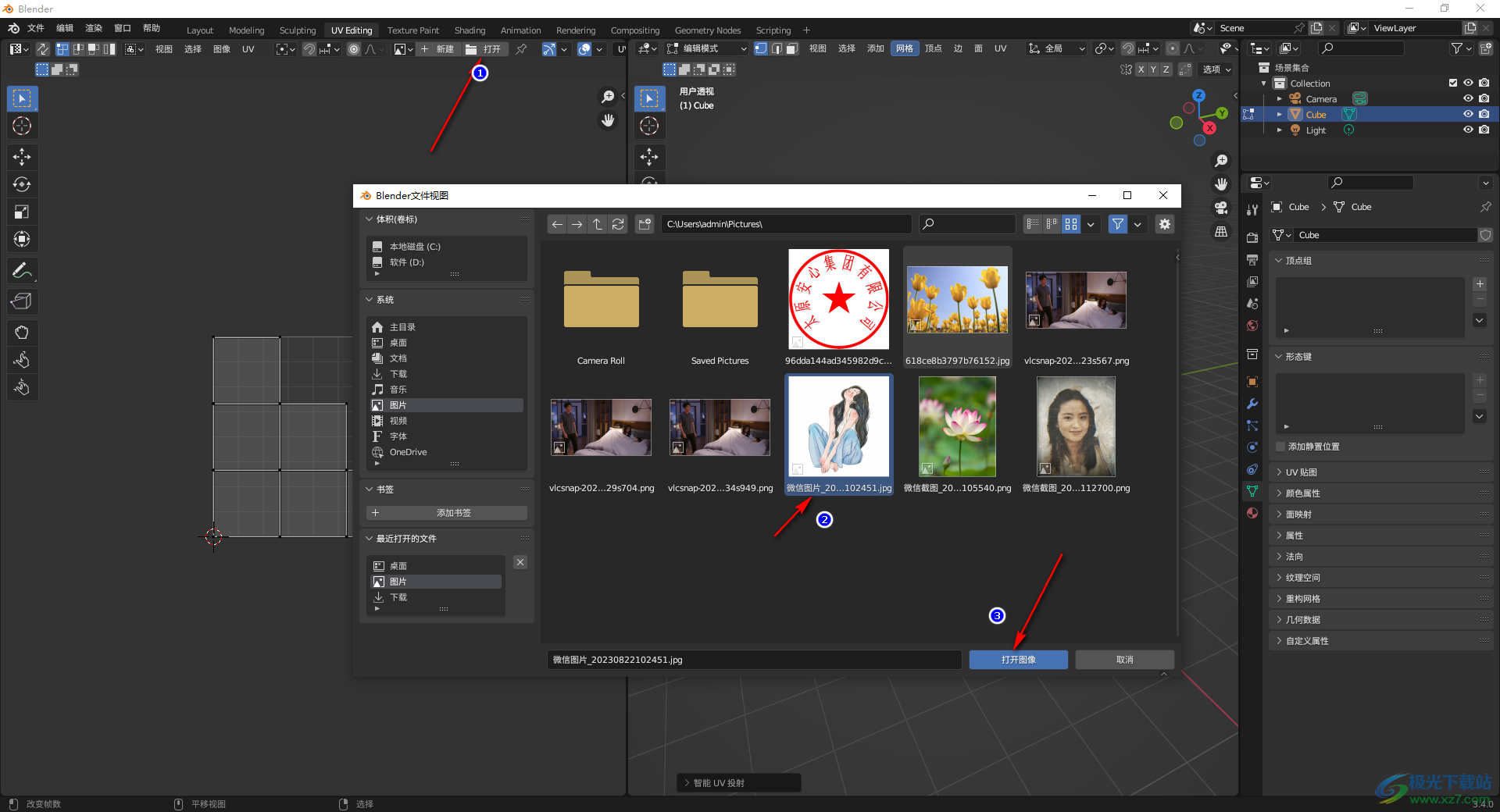Expand the UV 贴图 panel

(x=1301, y=472)
